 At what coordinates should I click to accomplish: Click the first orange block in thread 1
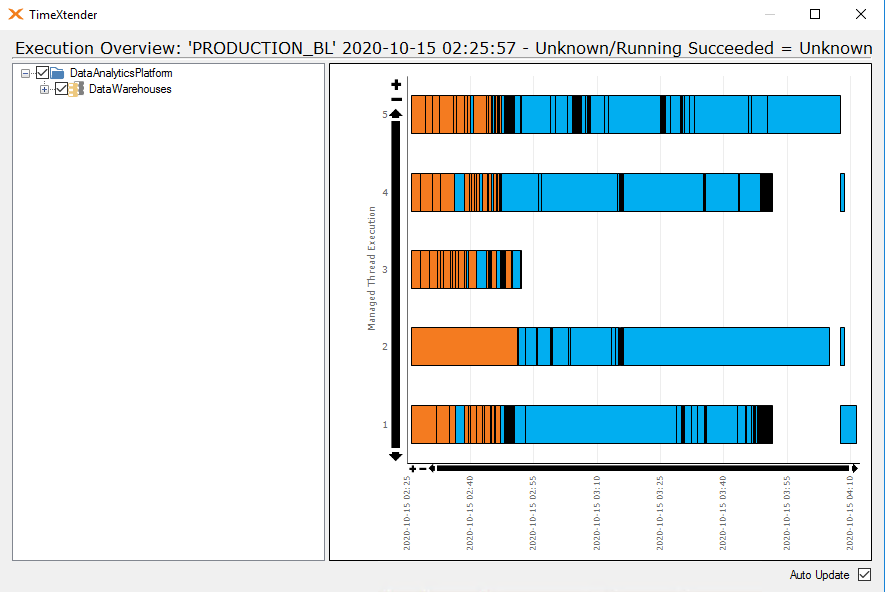[424, 424]
